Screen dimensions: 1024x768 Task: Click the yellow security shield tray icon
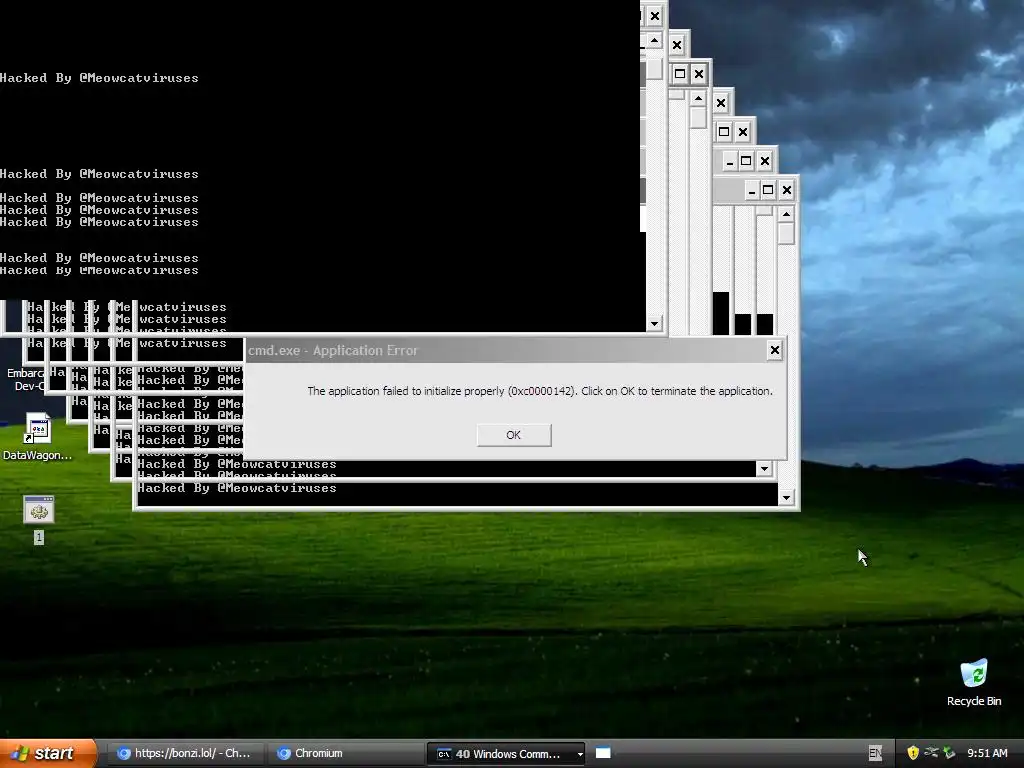pos(913,753)
